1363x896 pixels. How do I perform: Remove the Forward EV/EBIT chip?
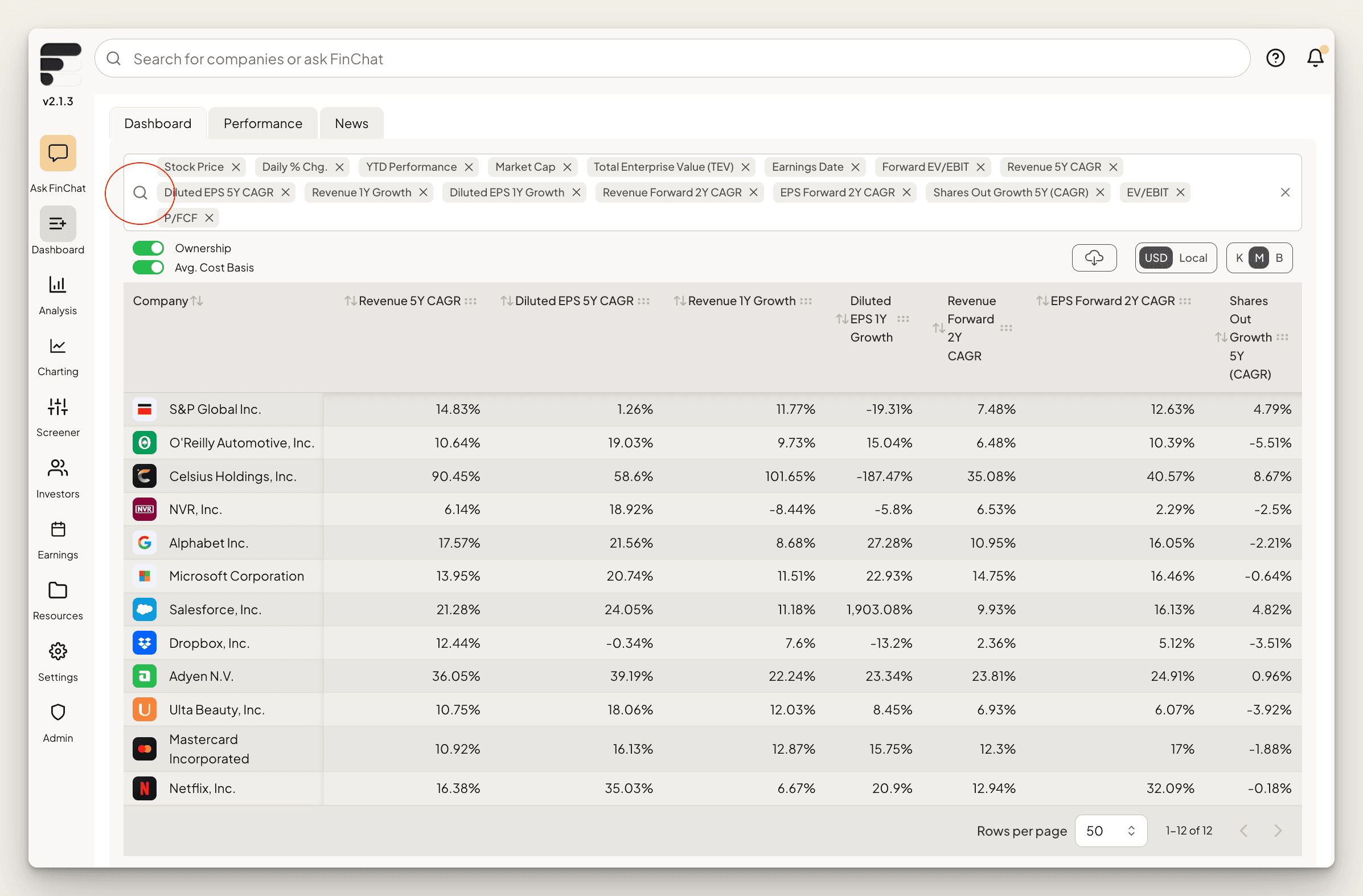point(981,167)
